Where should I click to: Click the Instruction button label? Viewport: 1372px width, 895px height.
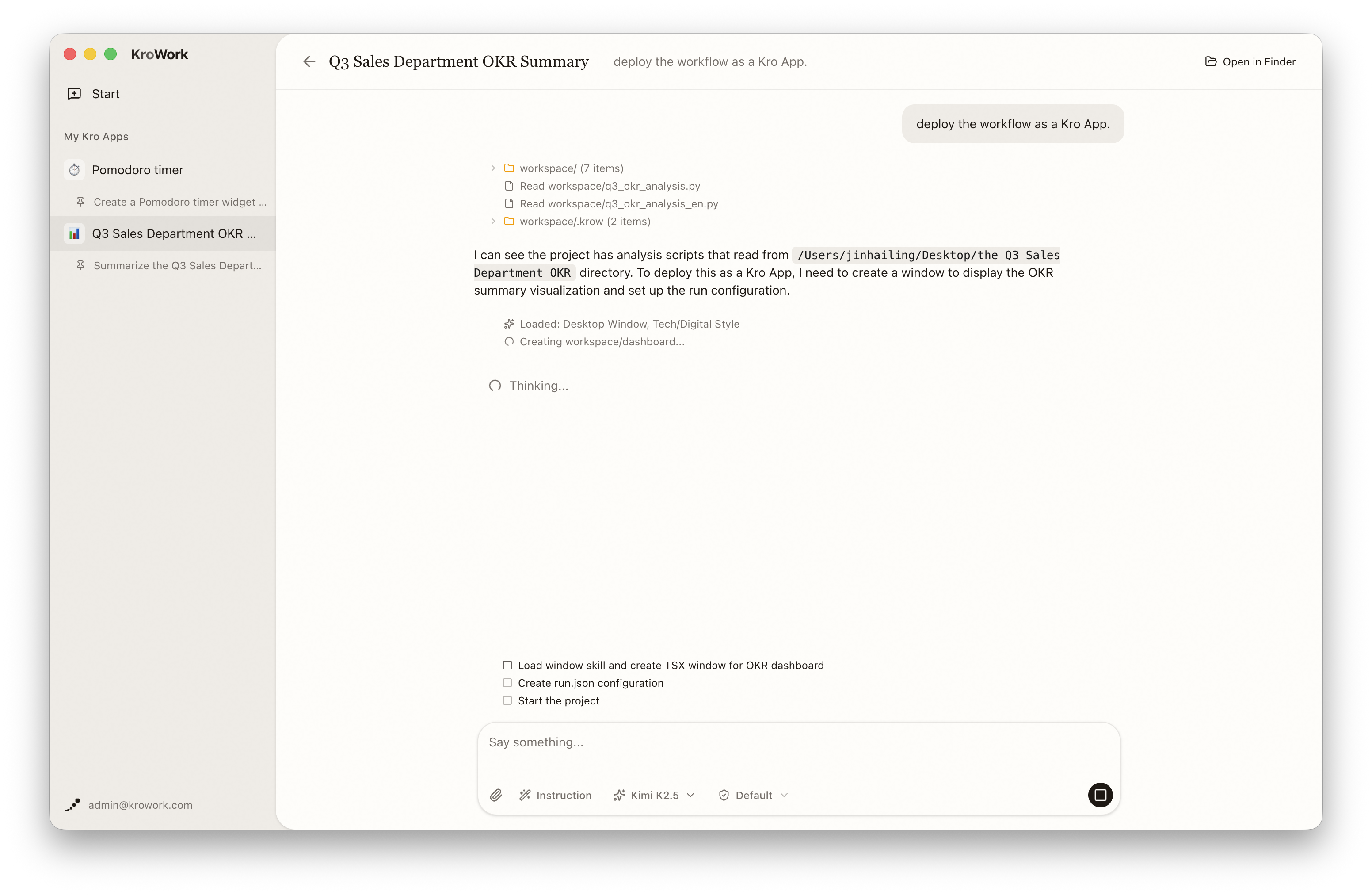(x=564, y=795)
